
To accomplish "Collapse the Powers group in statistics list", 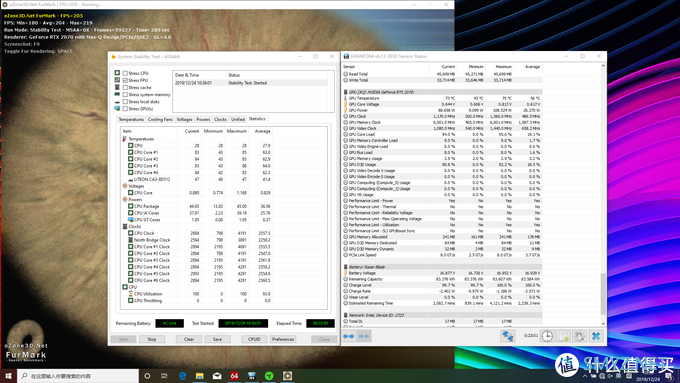I will 125,200.
